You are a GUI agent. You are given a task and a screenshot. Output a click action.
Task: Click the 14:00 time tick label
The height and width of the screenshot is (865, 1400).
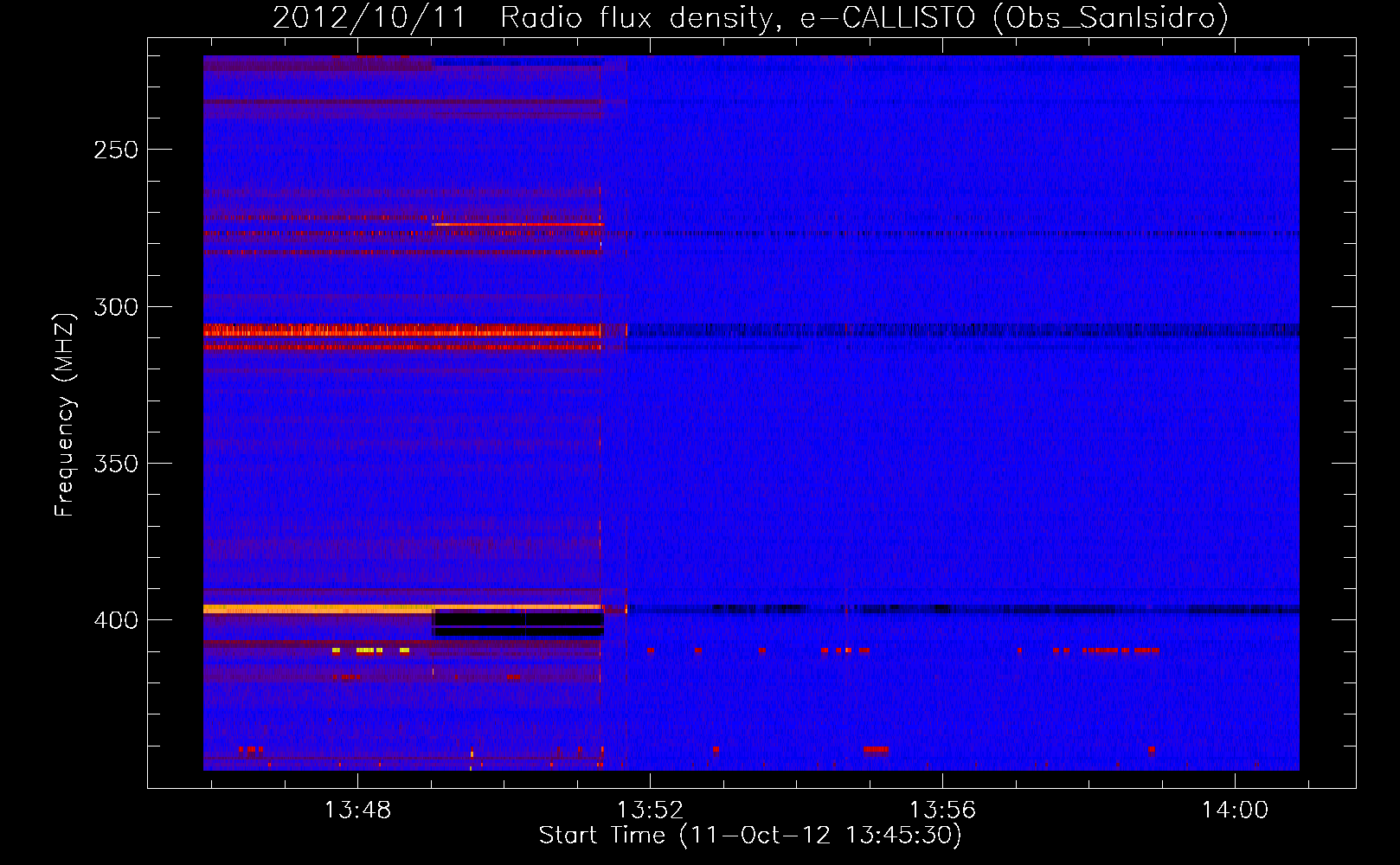pyautogui.click(x=1235, y=810)
